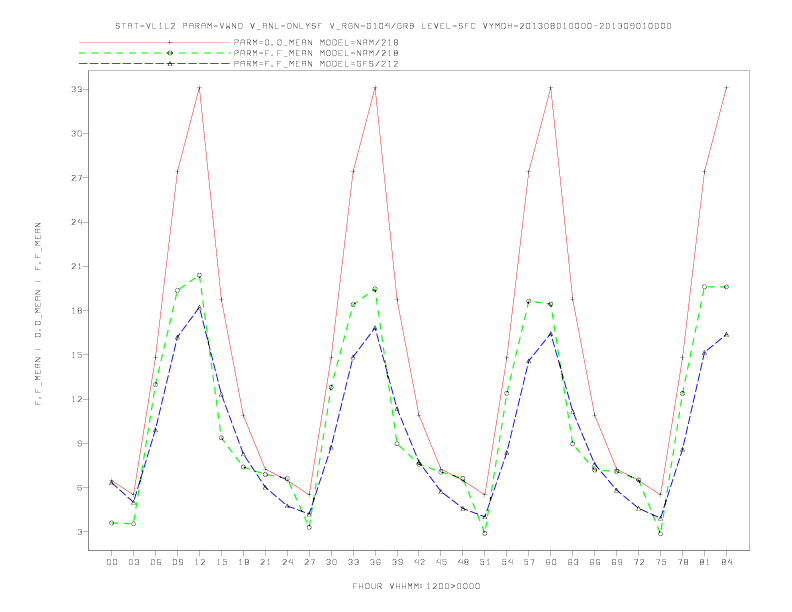
Task: Click x-axis tick label 69
Action: [x=617, y=562]
